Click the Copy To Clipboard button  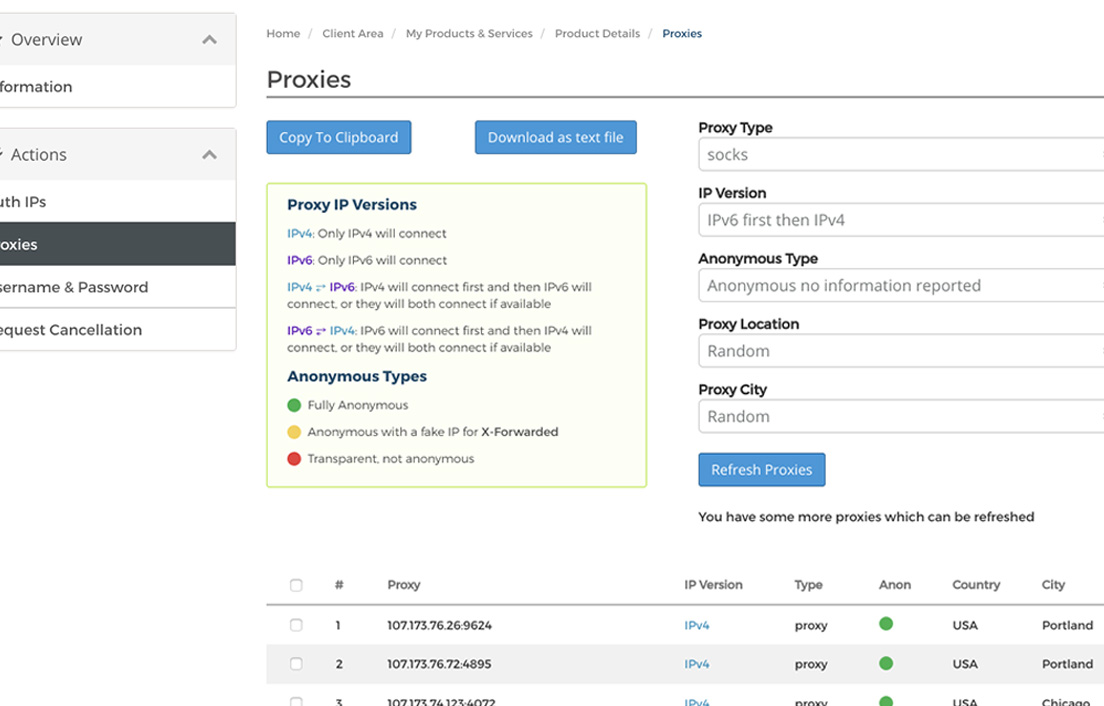tap(338, 138)
